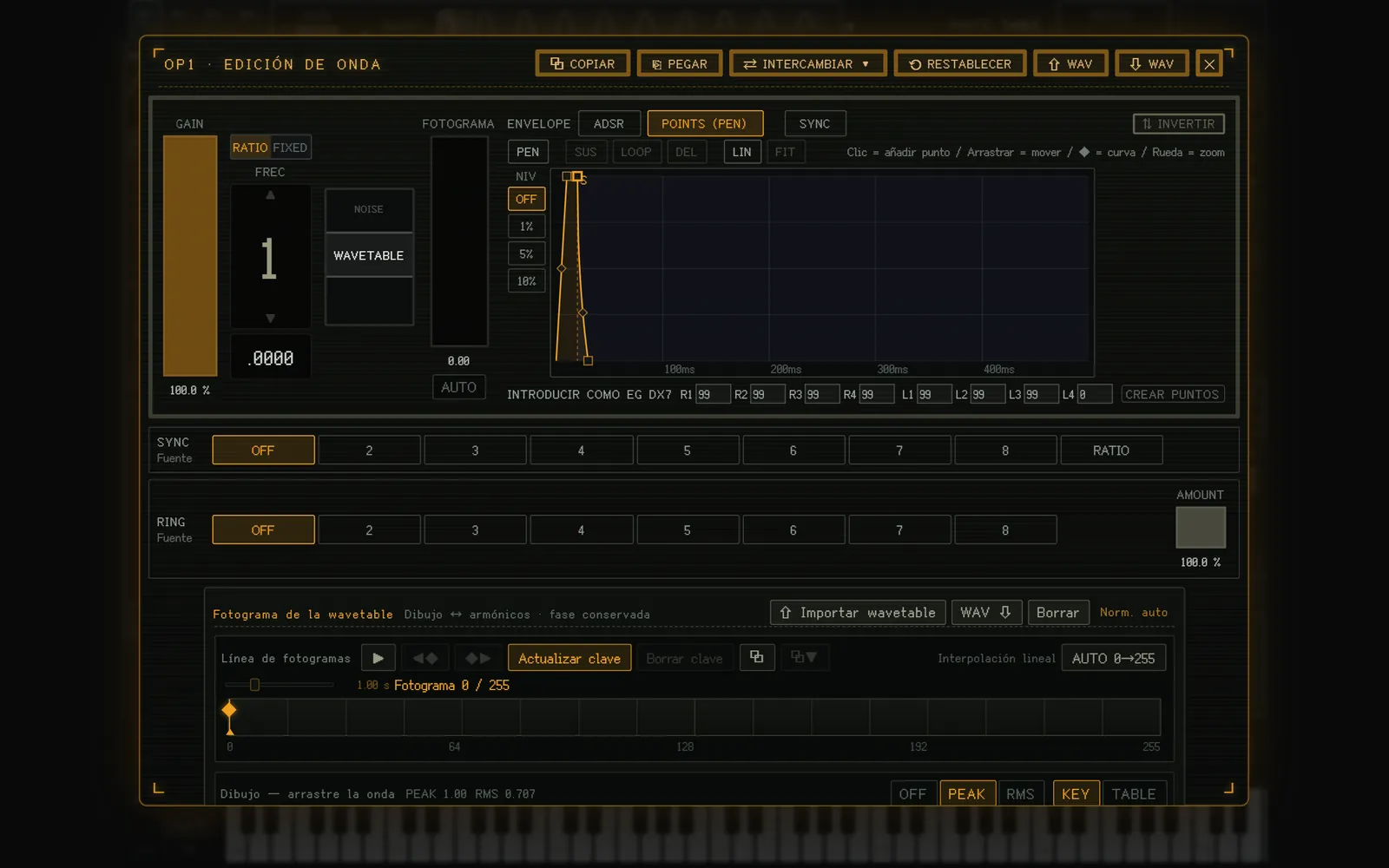Click the RING AMOUNT knob box

(x=1201, y=527)
